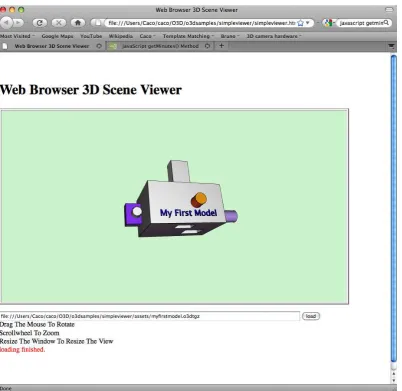Click the 'Drag The Mouse To Rotate' text
This screenshot has height=391, width=402.
click(37, 324)
